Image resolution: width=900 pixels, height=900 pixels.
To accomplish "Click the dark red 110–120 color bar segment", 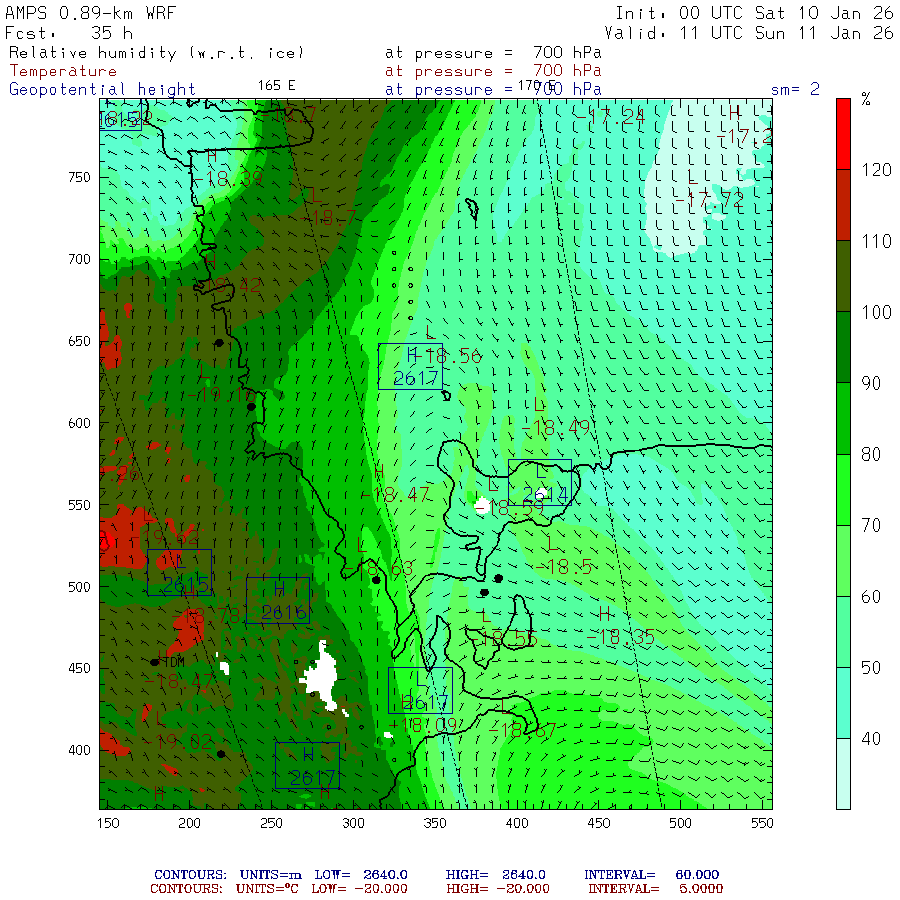I will tap(843, 205).
